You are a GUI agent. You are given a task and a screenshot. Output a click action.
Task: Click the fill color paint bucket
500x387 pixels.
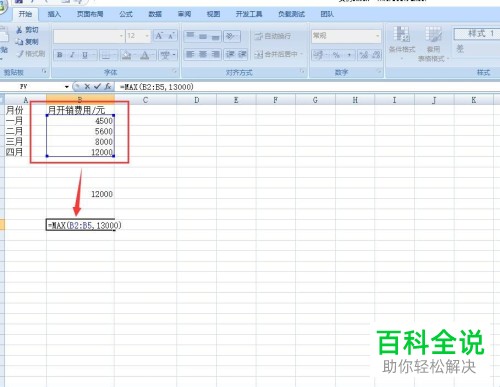126,55
